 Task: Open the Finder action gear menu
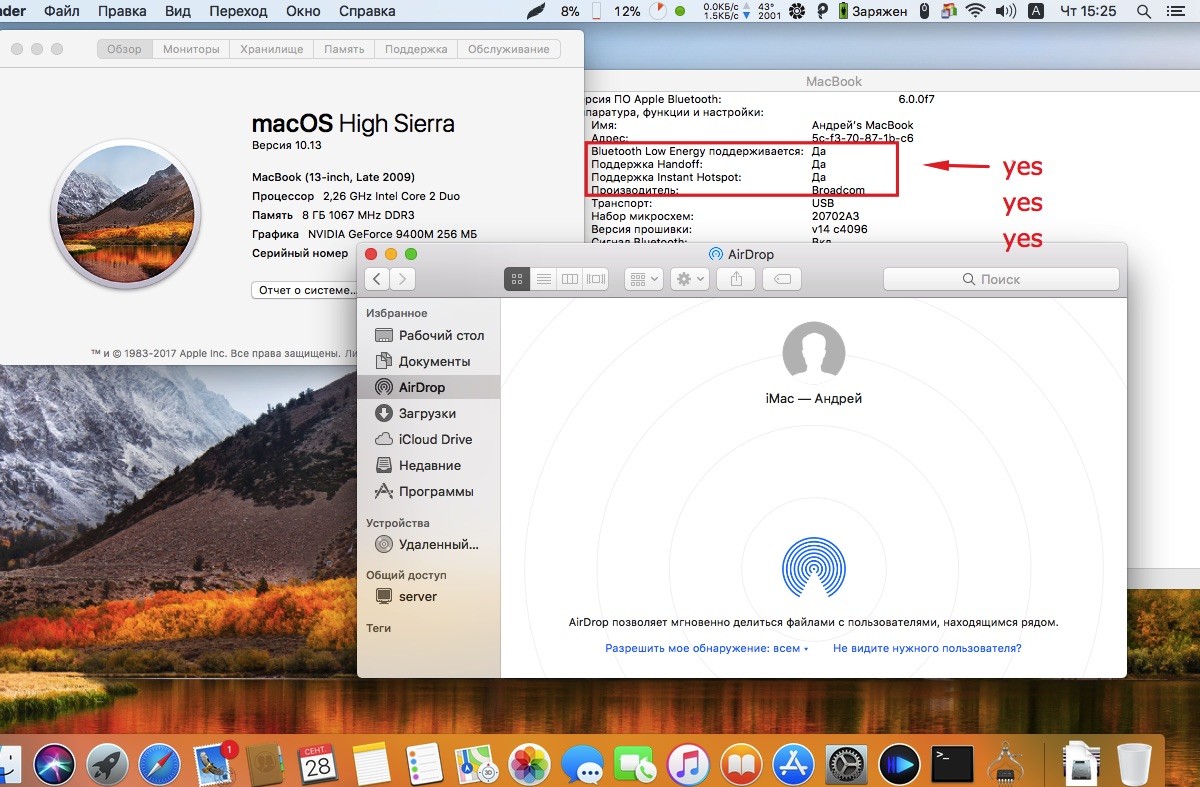pos(690,279)
